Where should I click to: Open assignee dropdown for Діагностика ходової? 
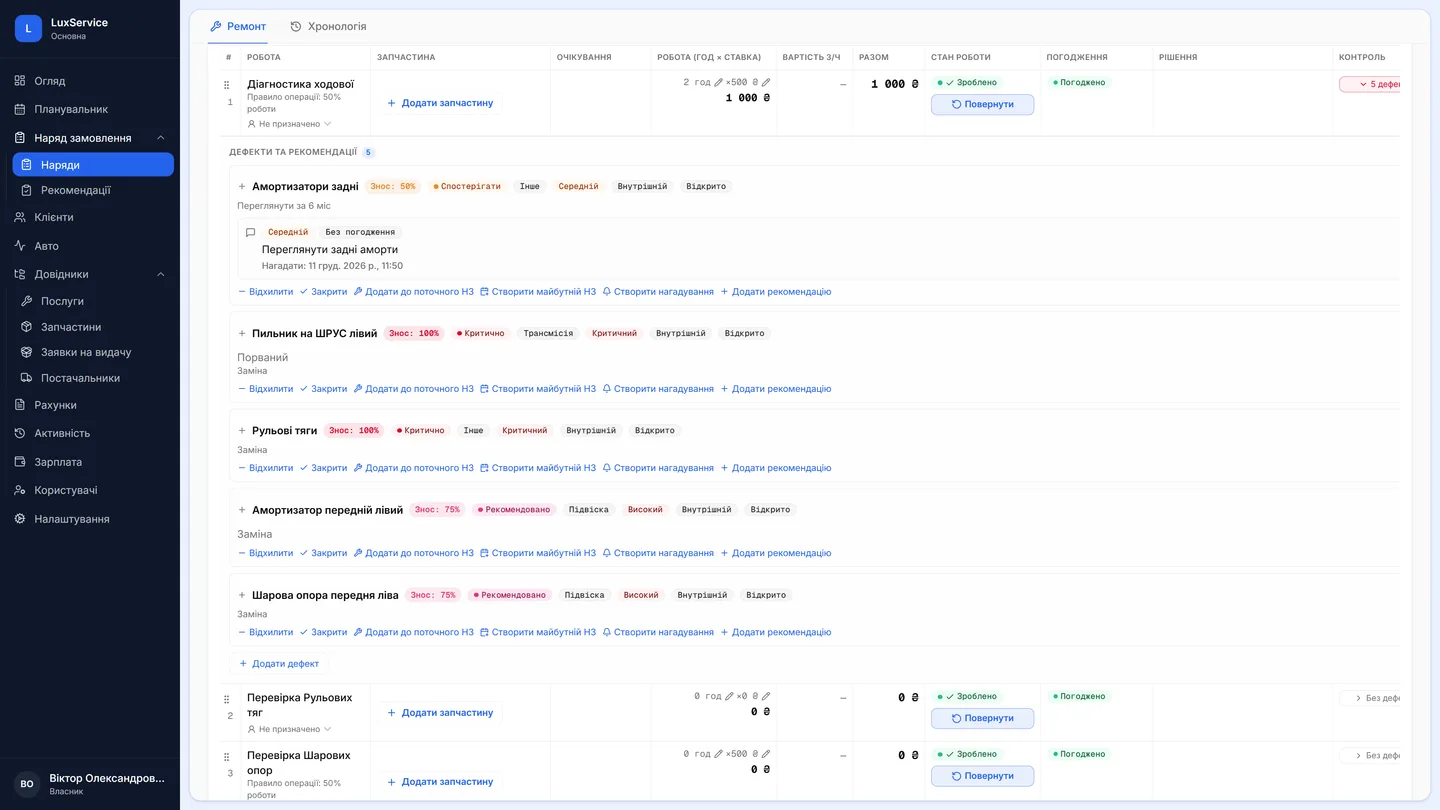point(289,124)
